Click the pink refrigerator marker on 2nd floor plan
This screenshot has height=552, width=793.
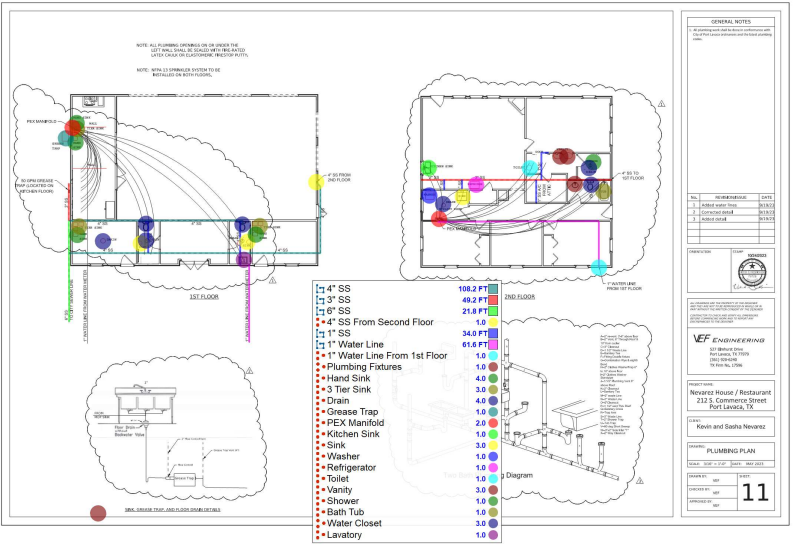pos(476,185)
